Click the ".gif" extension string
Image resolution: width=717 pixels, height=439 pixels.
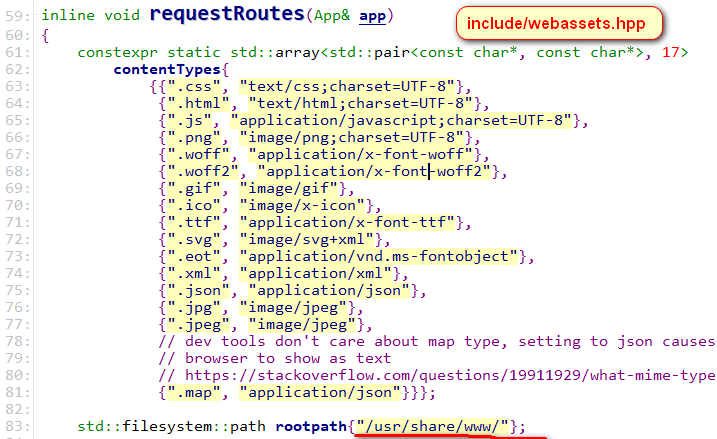(194, 188)
